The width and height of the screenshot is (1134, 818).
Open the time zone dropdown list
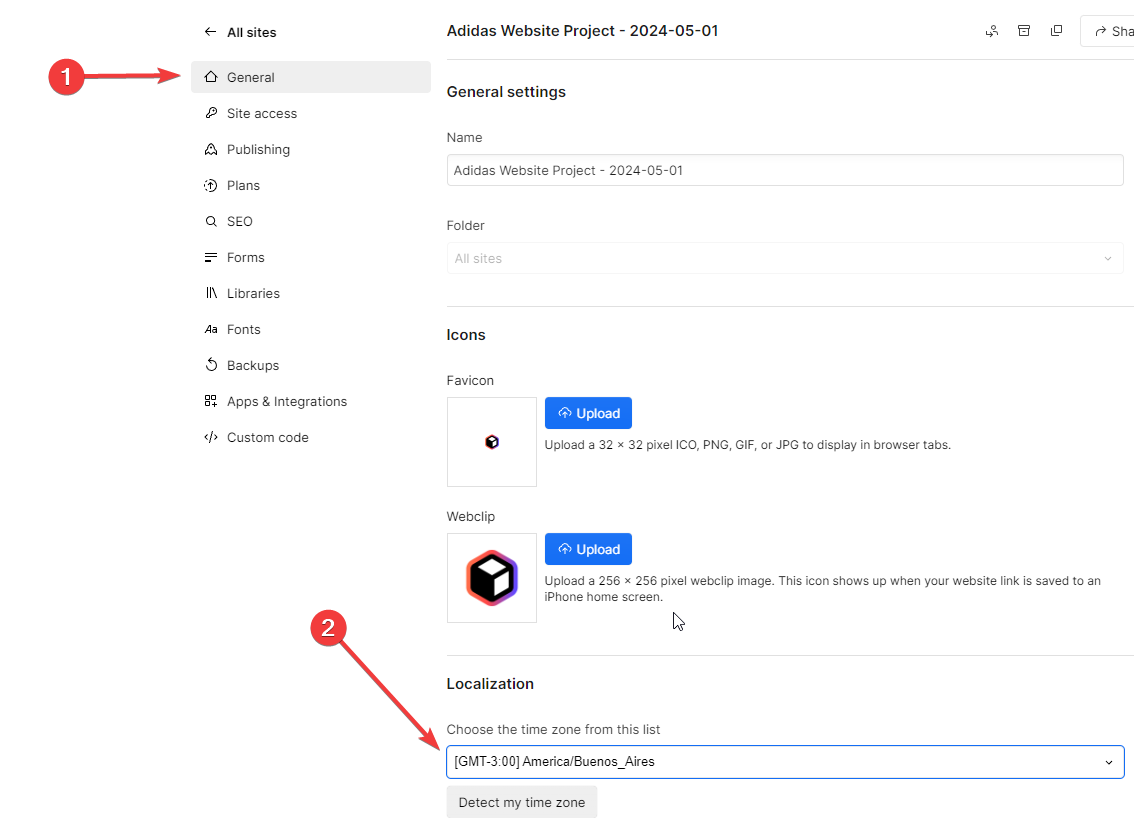[785, 762]
